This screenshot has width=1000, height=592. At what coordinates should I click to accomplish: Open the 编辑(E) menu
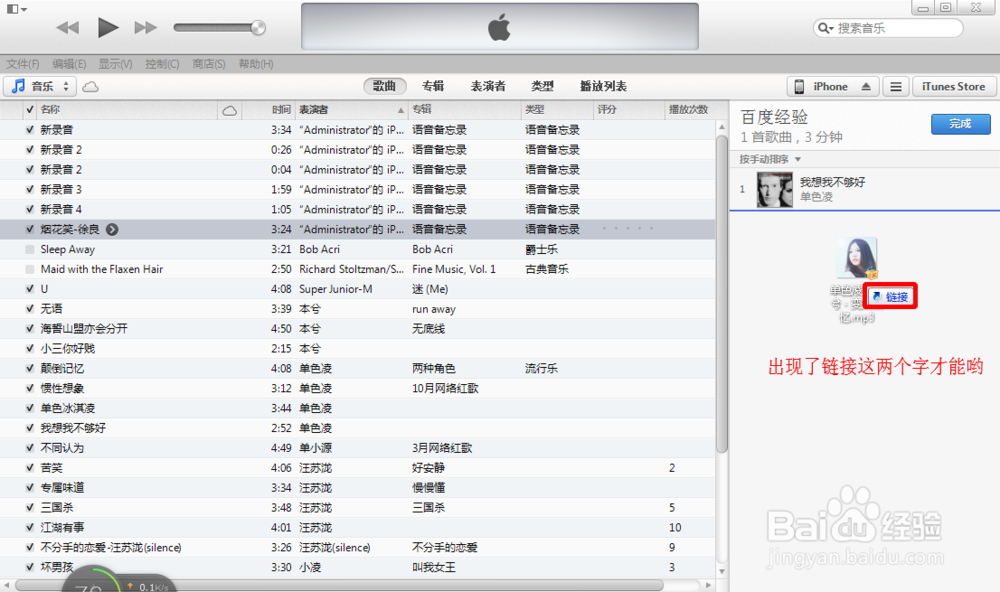(69, 64)
